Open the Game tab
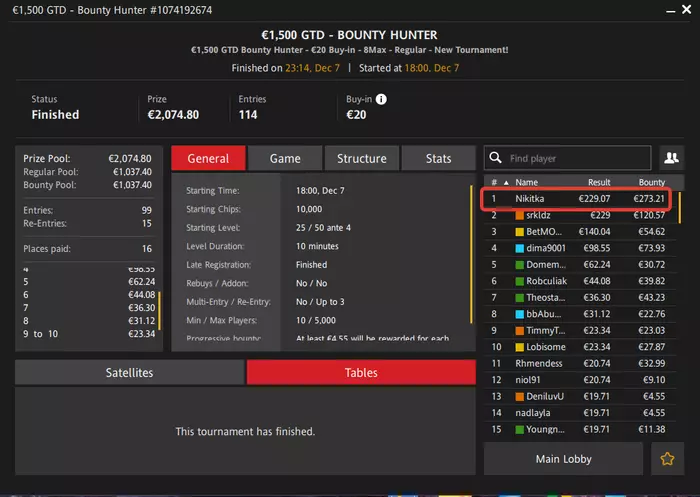The width and height of the screenshot is (700, 497). pyautogui.click(x=285, y=158)
